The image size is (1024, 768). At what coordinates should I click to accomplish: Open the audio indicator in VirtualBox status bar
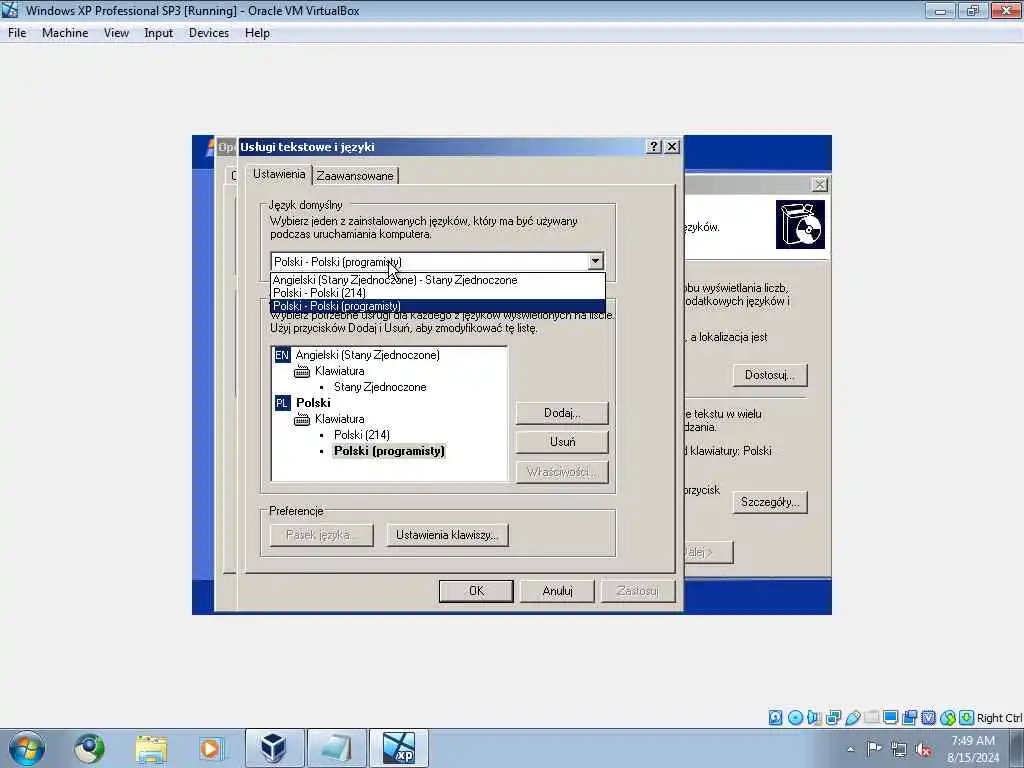click(x=814, y=718)
